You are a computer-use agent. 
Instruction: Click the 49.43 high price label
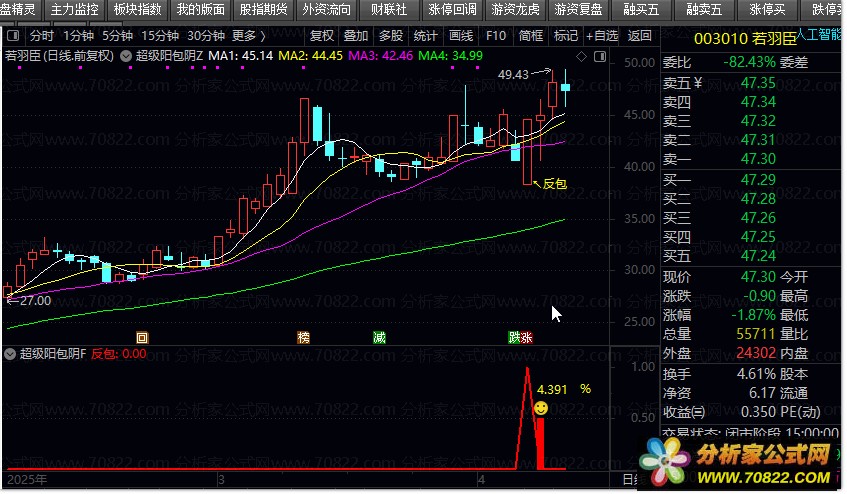(x=513, y=75)
